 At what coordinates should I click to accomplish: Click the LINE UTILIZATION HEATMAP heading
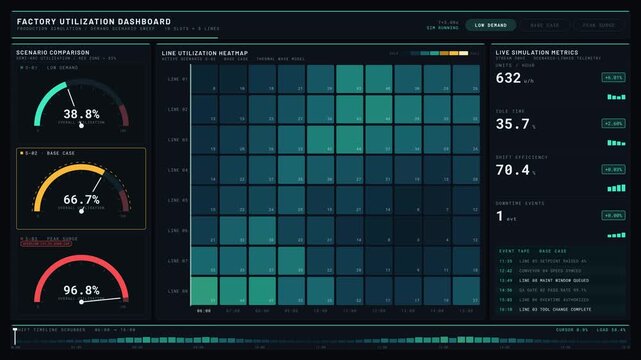click(x=204, y=53)
